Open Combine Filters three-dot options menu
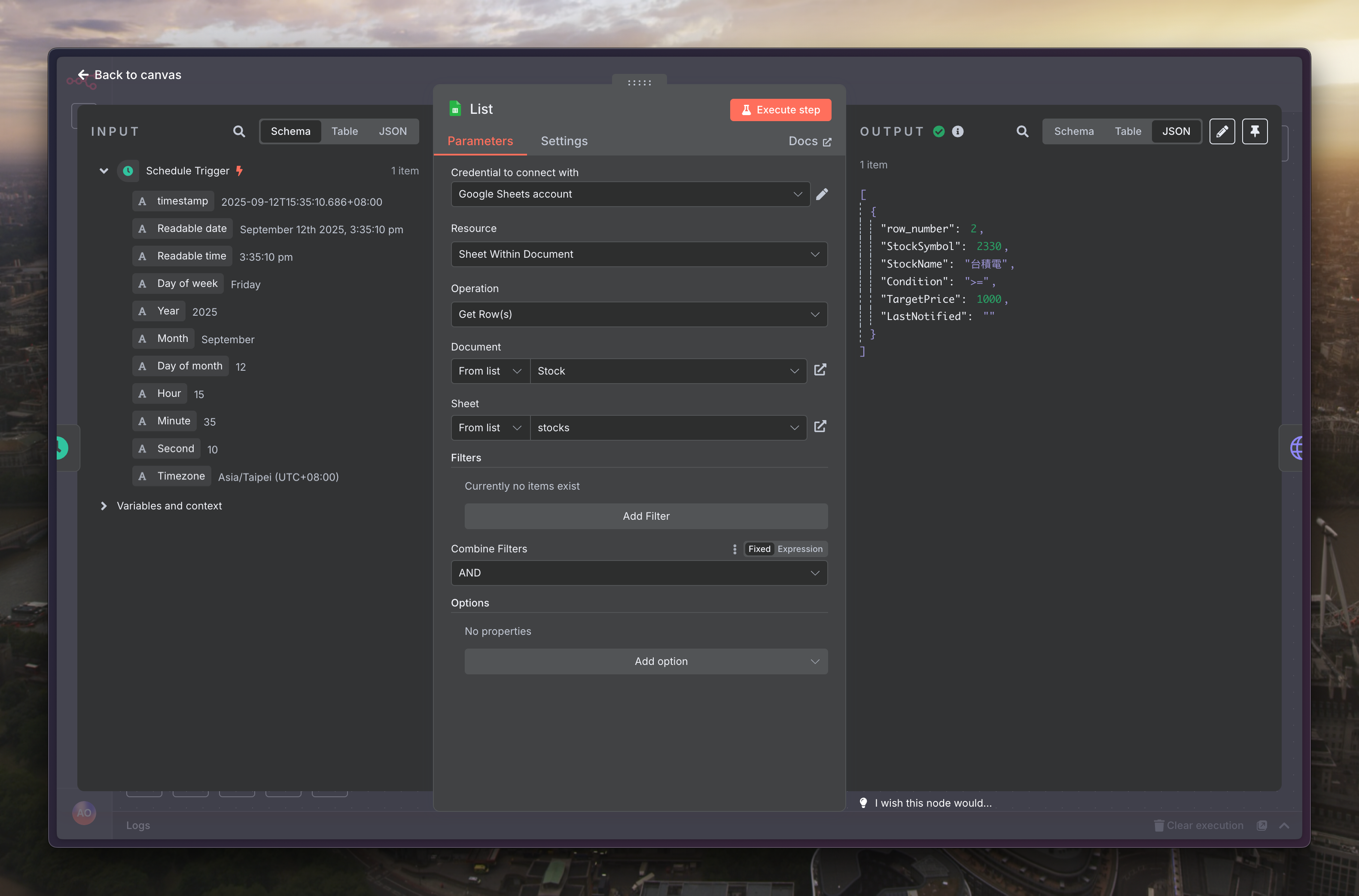 [734, 549]
